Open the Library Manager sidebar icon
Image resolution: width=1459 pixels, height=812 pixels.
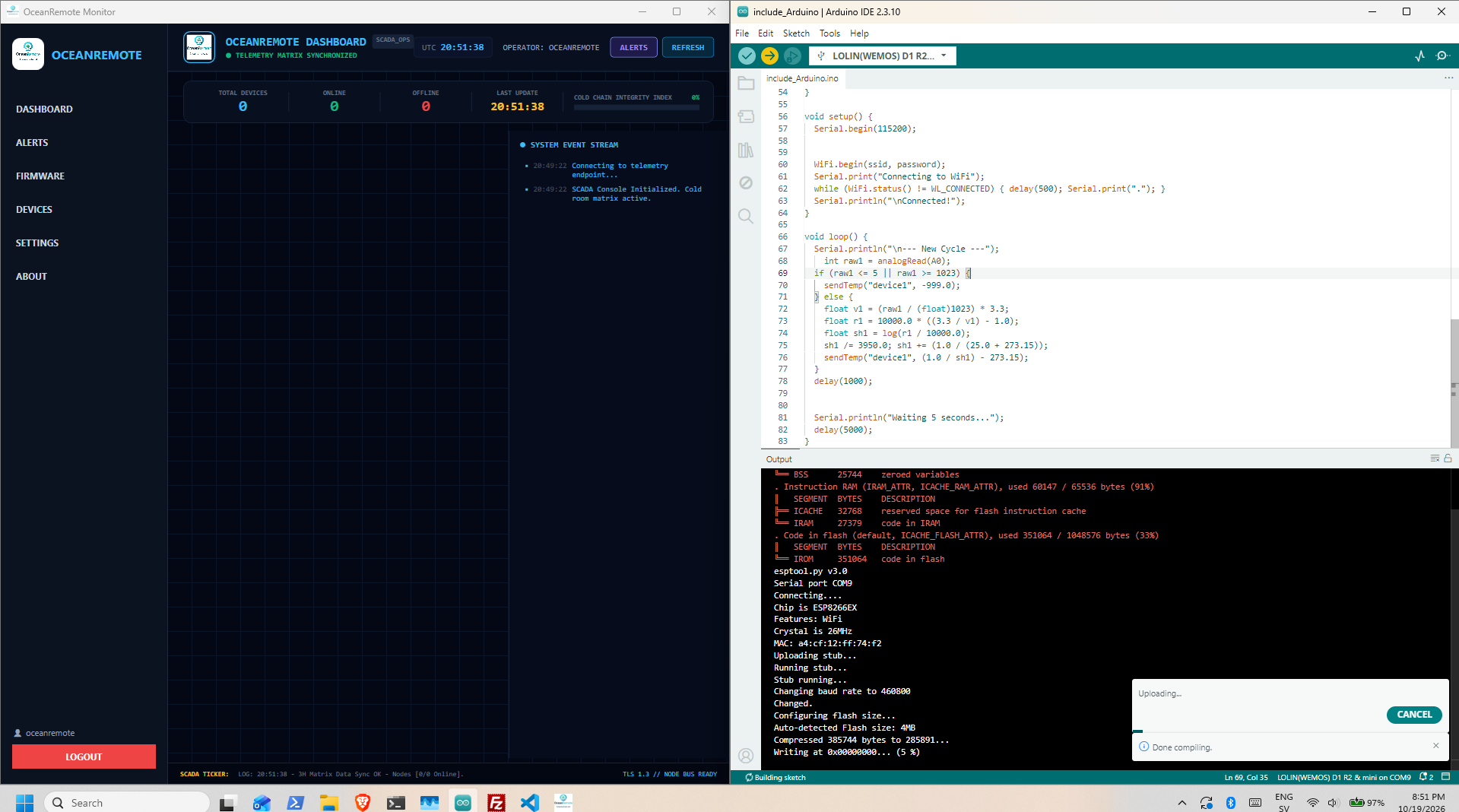[746, 150]
